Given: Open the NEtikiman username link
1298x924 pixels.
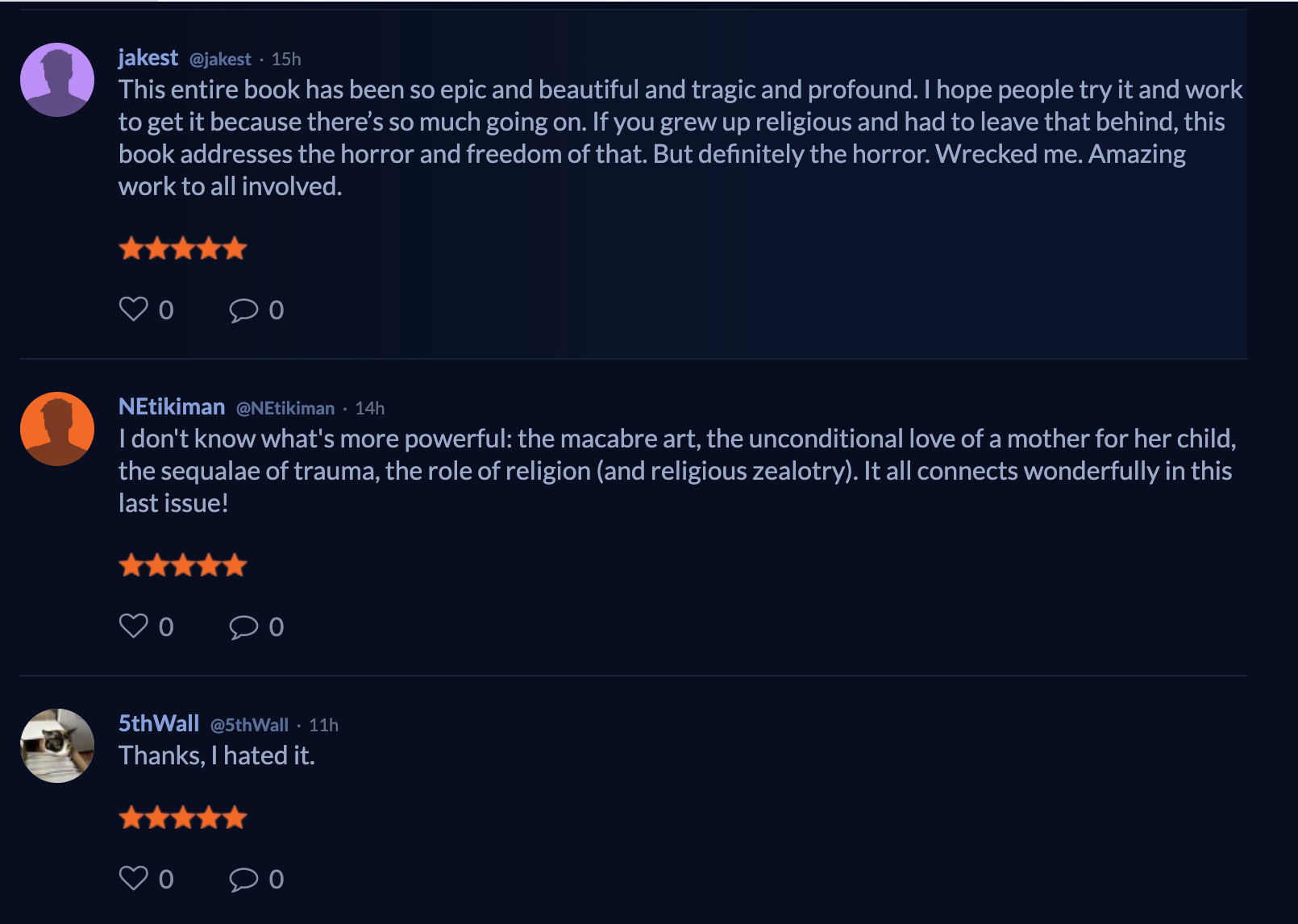Looking at the screenshot, I should click(x=172, y=407).
